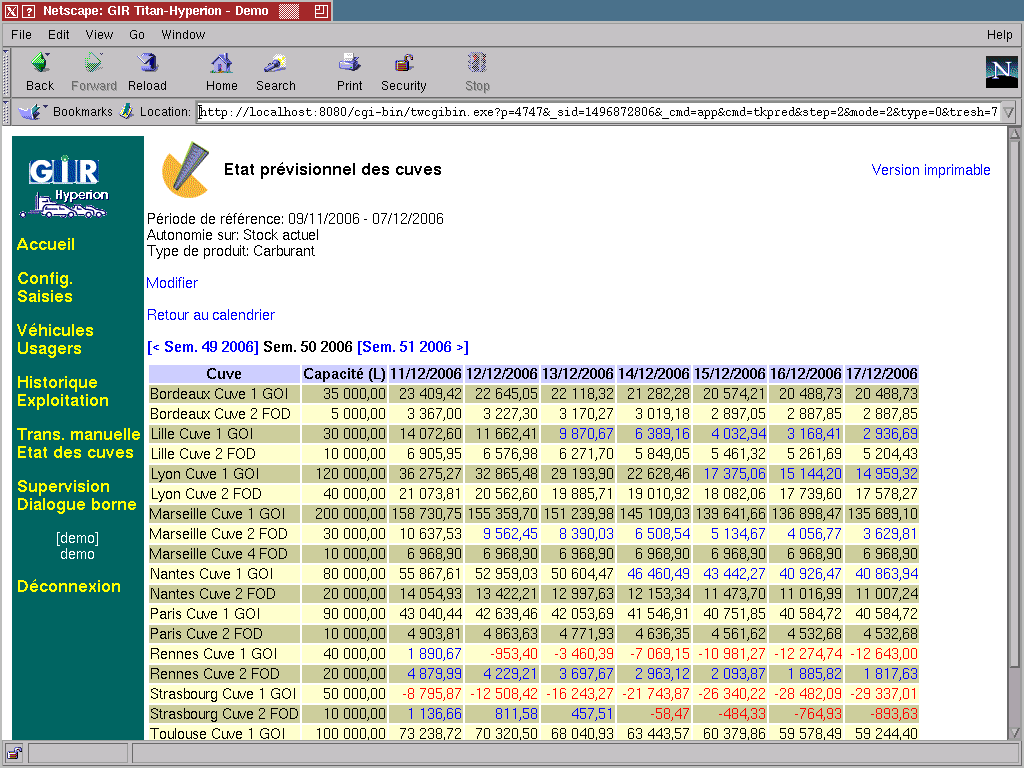Screen dimensions: 1024x768
Task: Open the Go menu
Action: point(136,35)
